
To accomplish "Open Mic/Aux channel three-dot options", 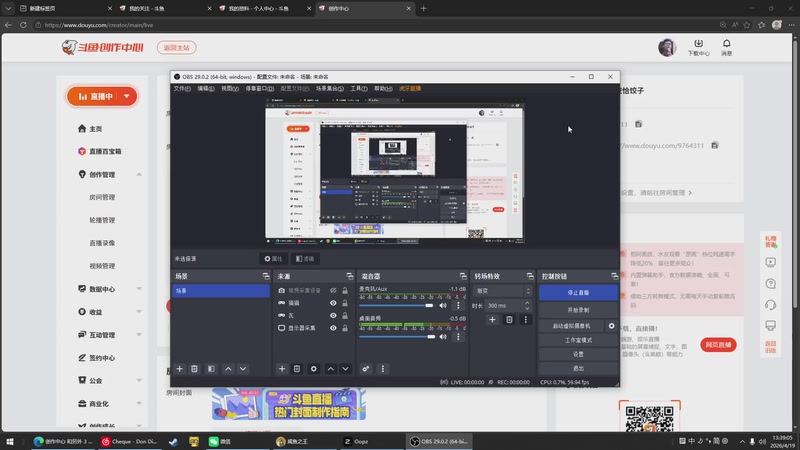I will (x=458, y=306).
